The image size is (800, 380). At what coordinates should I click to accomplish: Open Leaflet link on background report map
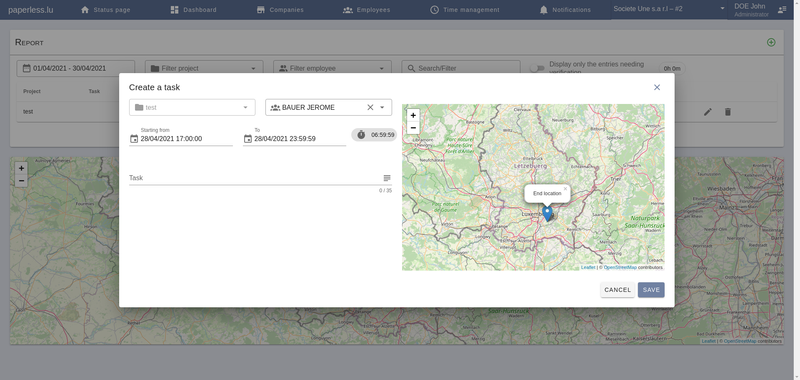(x=708, y=341)
